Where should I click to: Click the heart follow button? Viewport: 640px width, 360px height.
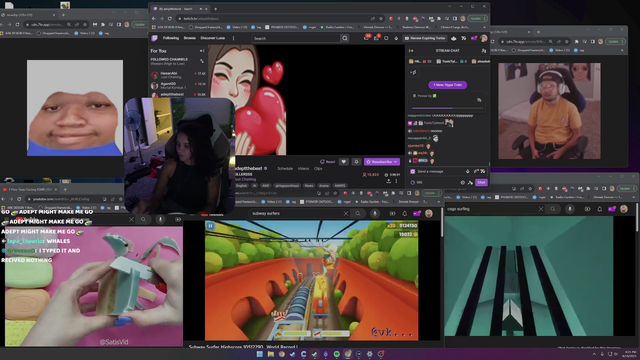[344, 162]
